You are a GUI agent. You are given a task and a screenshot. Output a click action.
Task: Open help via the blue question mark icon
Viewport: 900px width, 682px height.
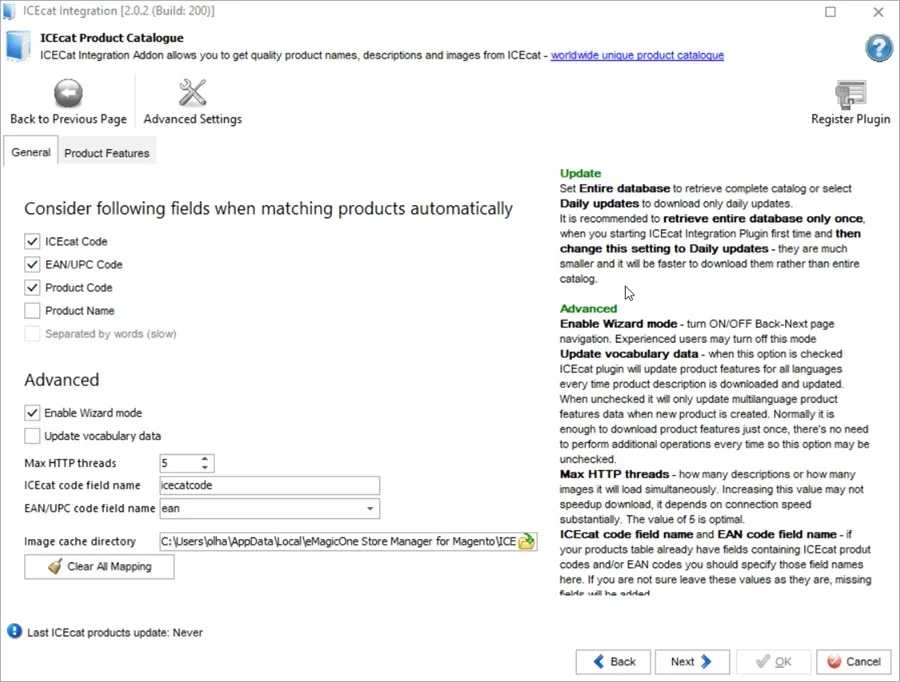879,48
